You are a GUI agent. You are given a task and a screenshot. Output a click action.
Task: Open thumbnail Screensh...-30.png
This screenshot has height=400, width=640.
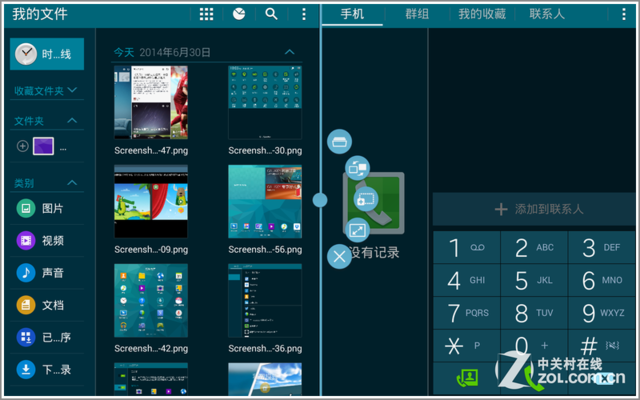pos(265,102)
